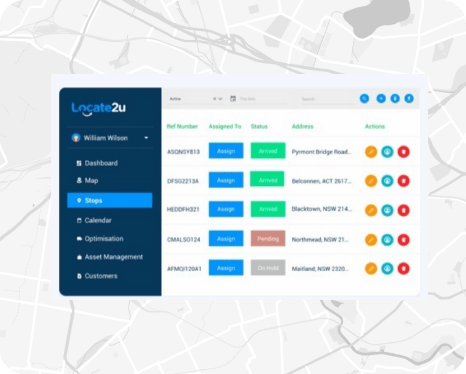Open the trip date calendar icon
Viewport: 466px width, 374px height.
coord(233,99)
